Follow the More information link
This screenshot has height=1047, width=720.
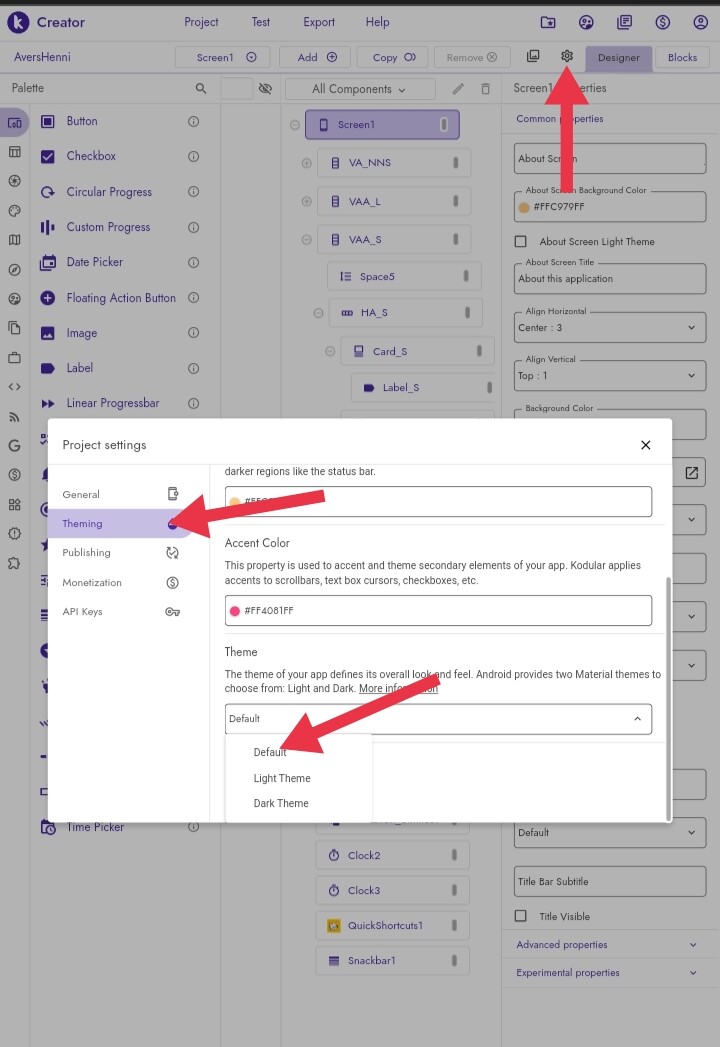pos(398,689)
